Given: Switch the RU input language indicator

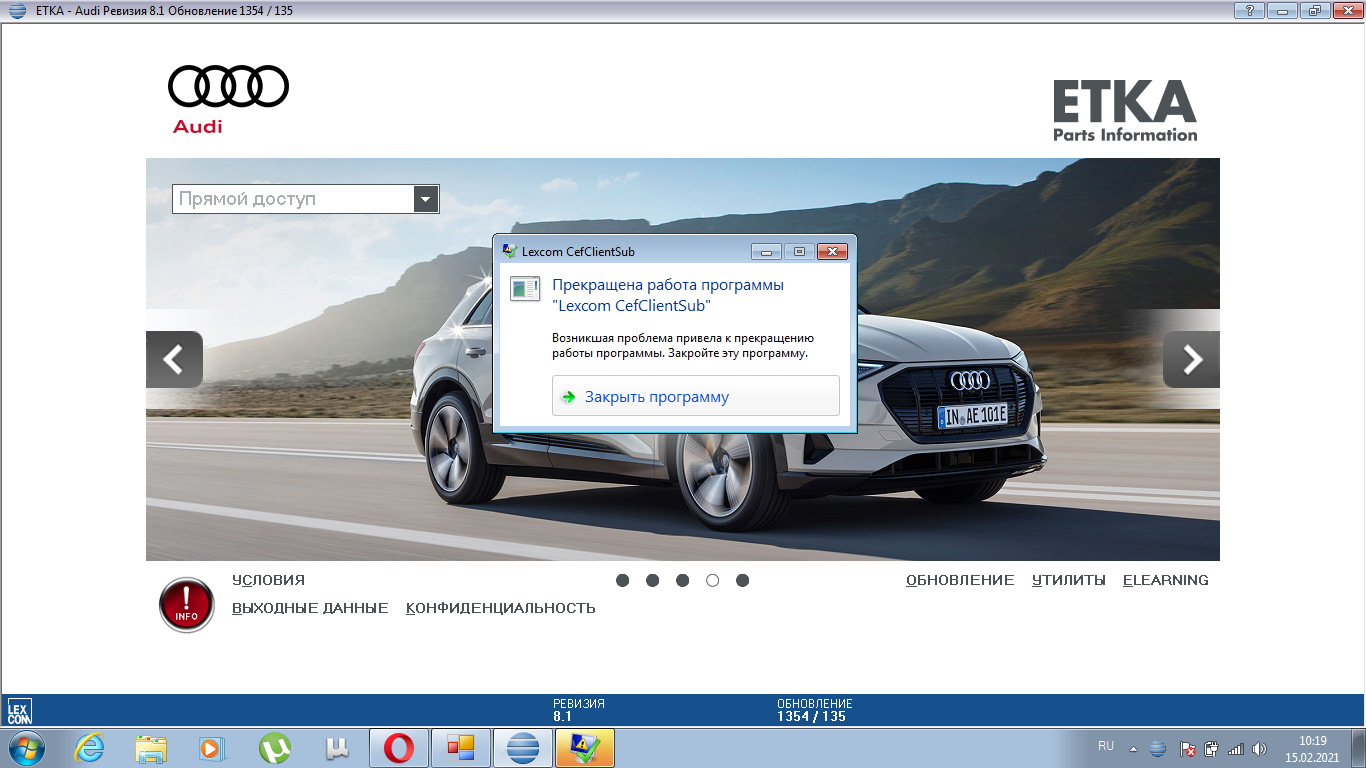Looking at the screenshot, I should coord(1105,746).
